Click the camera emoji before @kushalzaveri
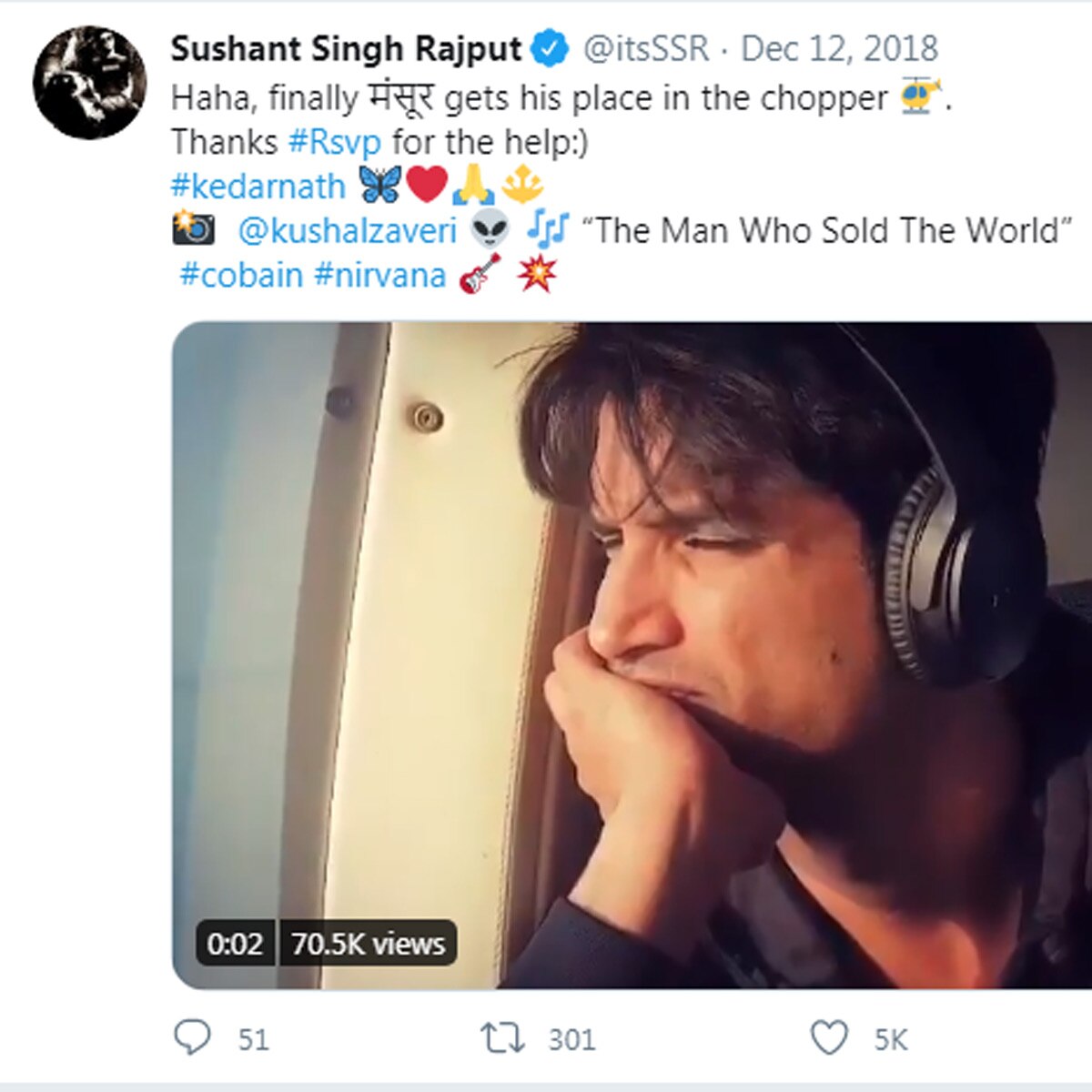 click(x=193, y=230)
